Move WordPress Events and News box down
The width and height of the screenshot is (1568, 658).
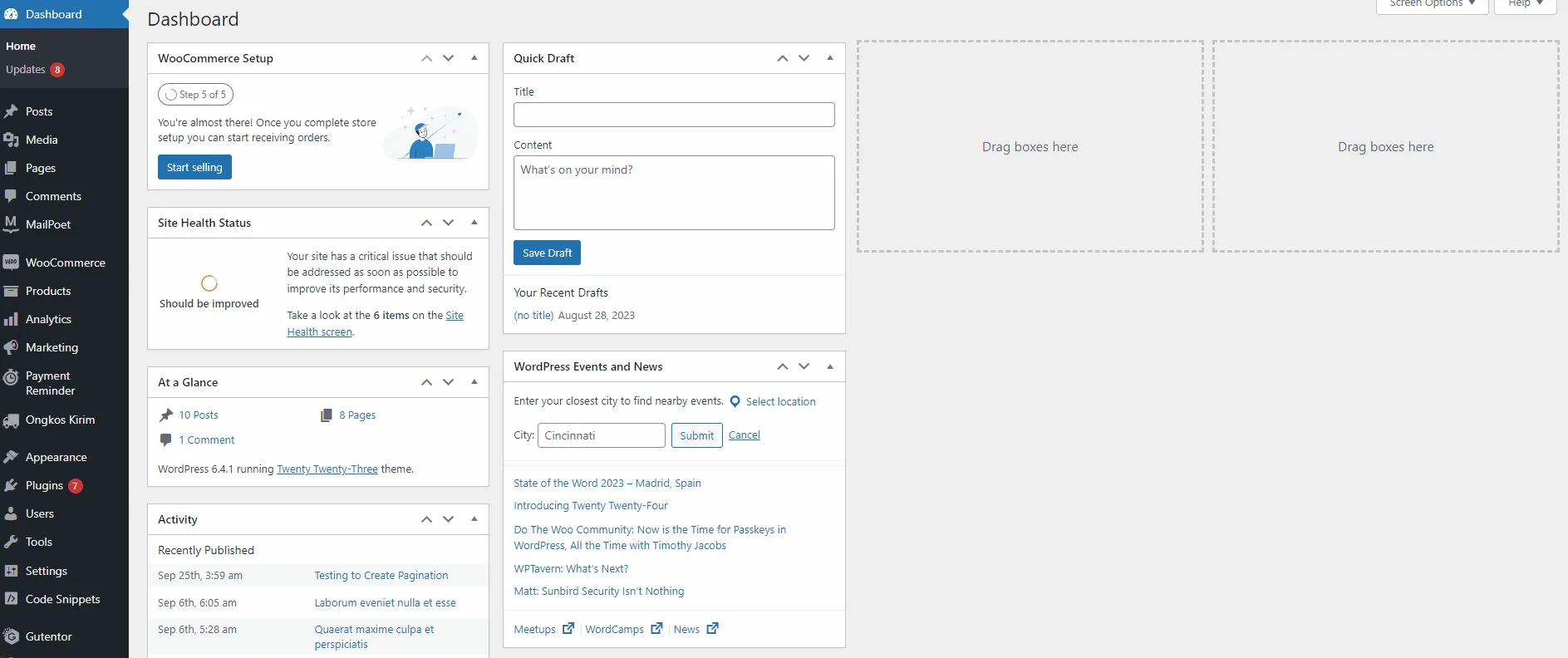coord(804,366)
